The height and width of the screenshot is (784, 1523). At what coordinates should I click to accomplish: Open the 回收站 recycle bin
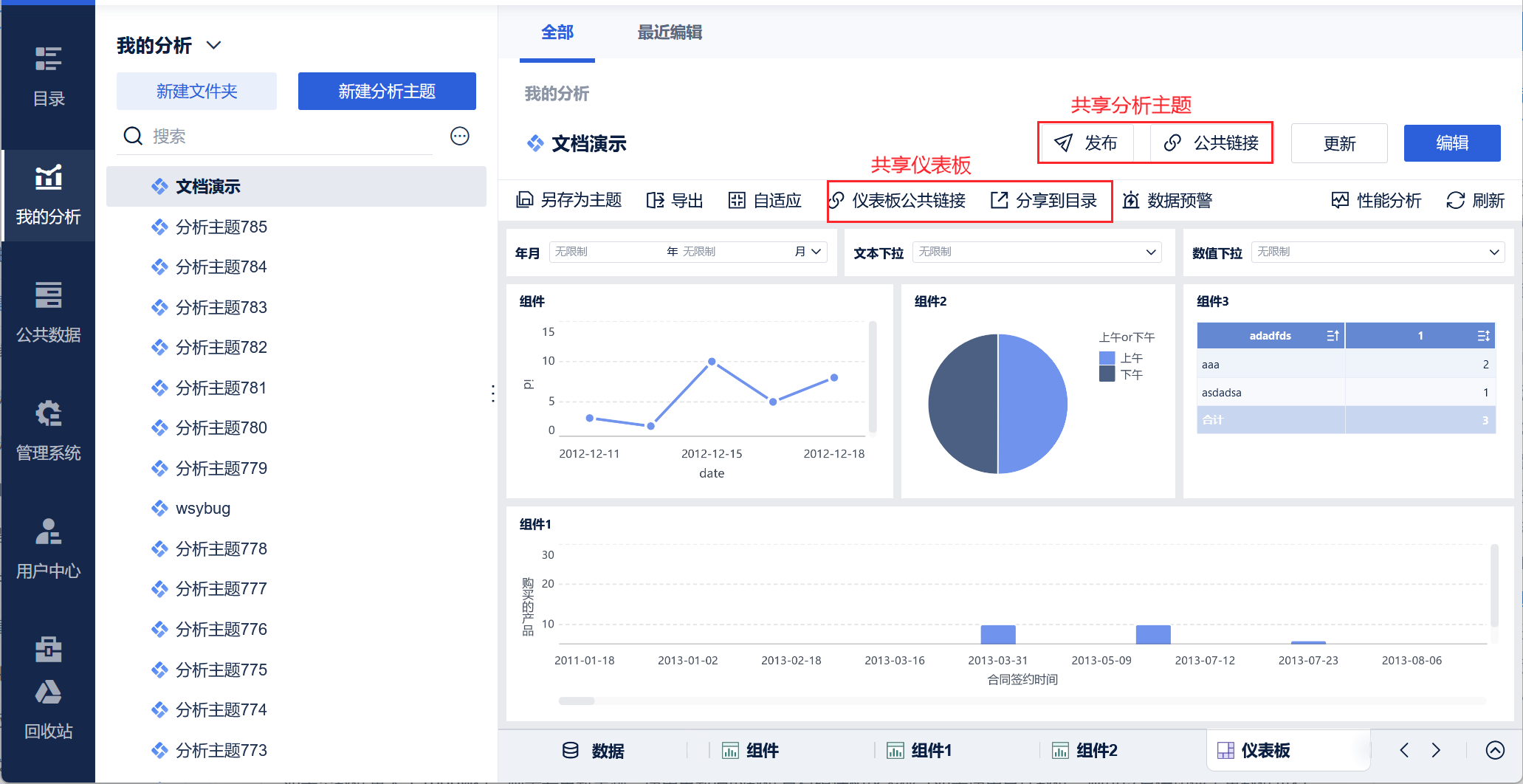(x=48, y=709)
